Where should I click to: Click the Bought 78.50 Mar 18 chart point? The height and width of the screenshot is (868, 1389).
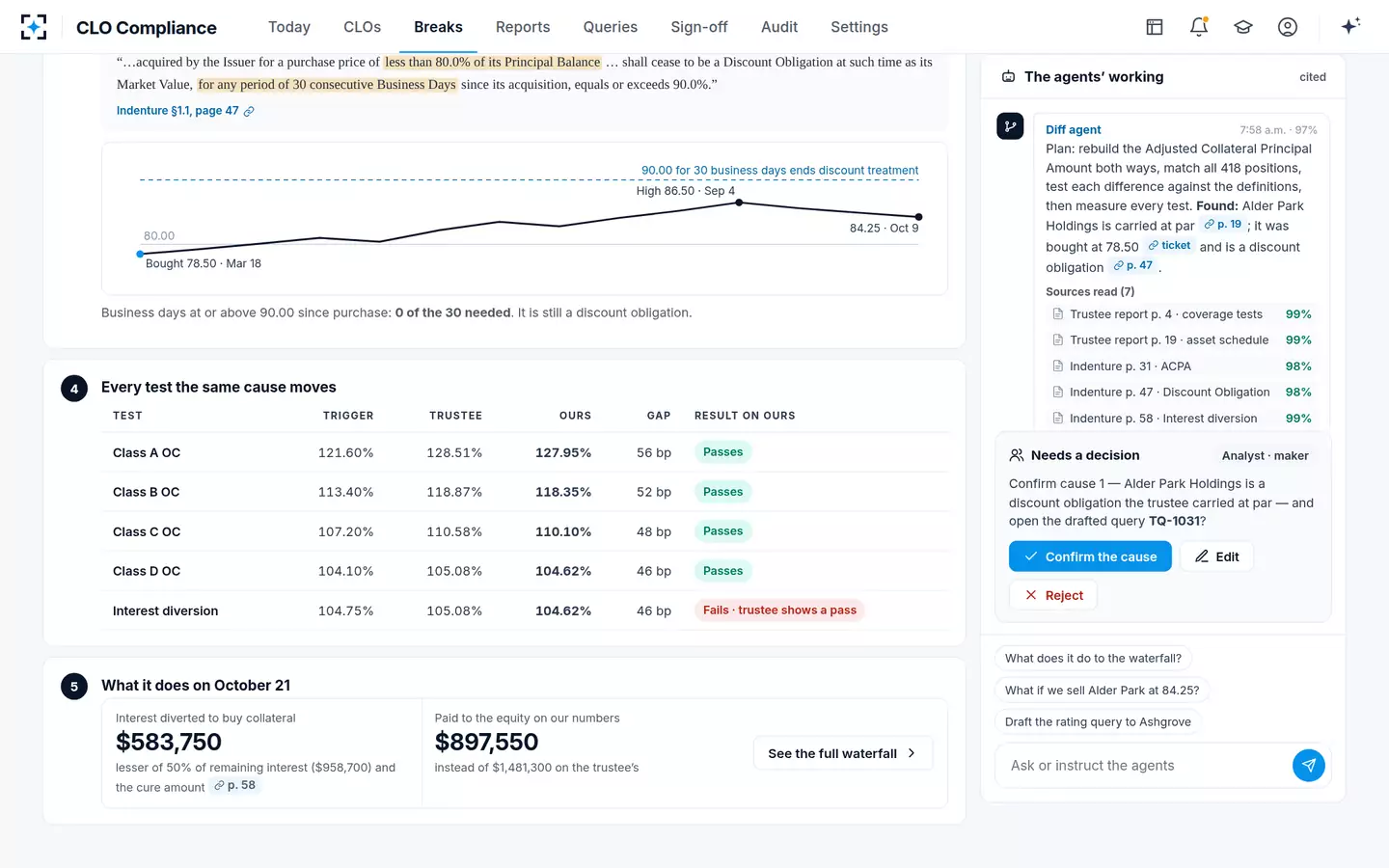[140, 255]
